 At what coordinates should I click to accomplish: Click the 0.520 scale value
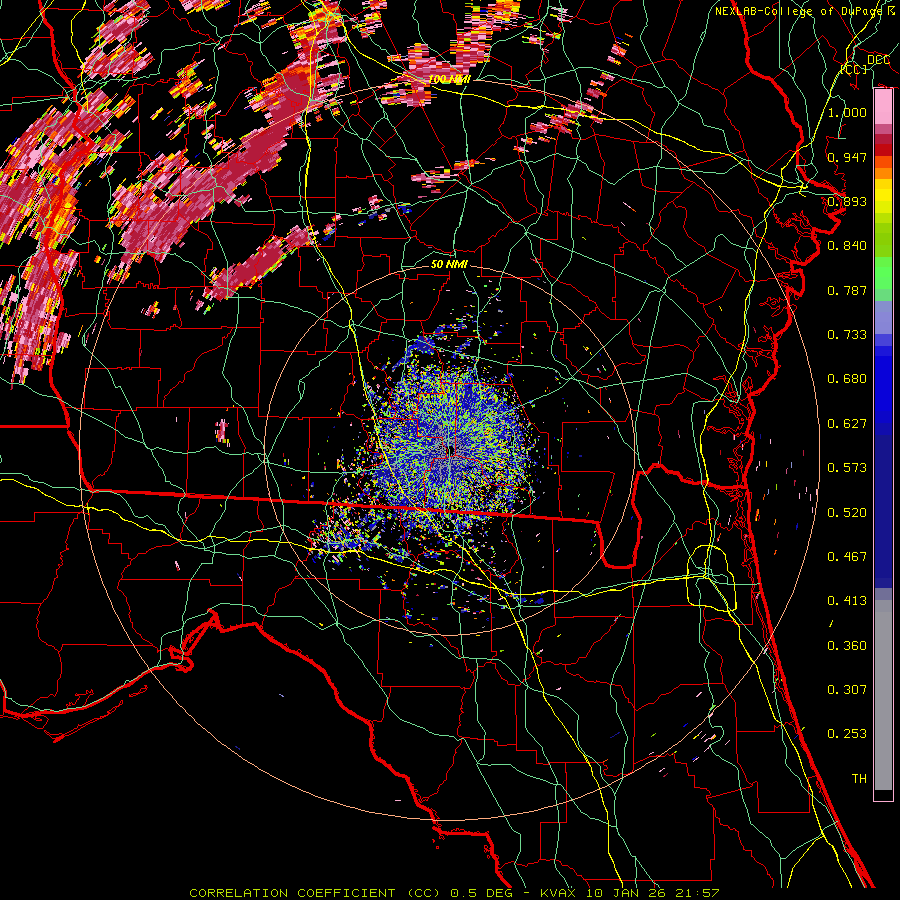[847, 513]
